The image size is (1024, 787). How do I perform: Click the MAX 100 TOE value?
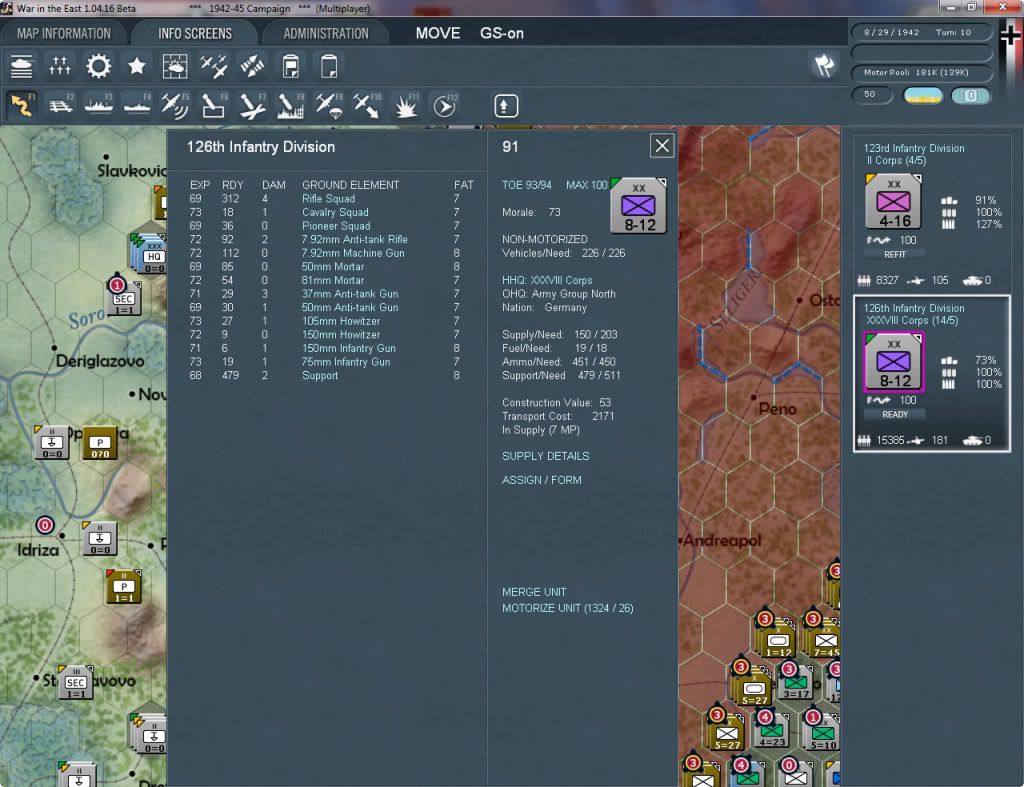click(x=586, y=185)
